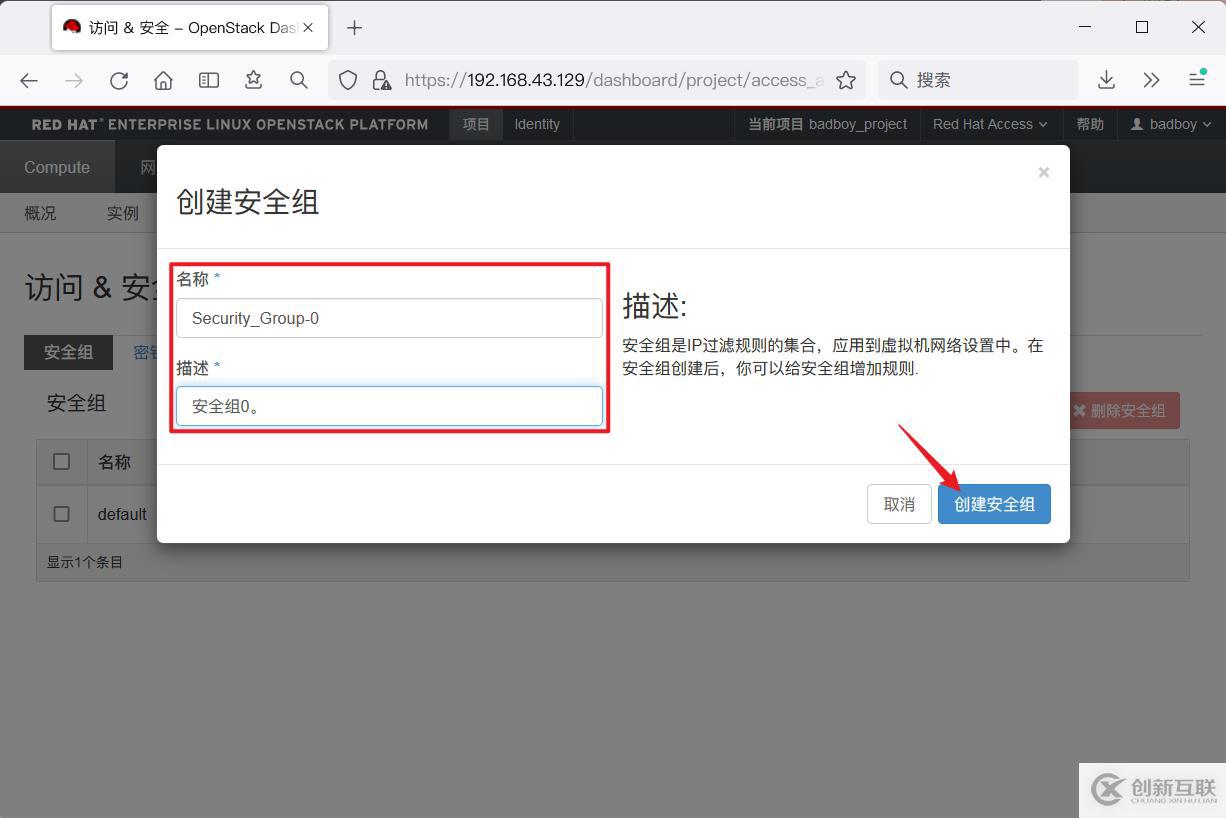Close the OpenStack Dashboard browser tab
The height and width of the screenshot is (818, 1226).
click(x=309, y=28)
